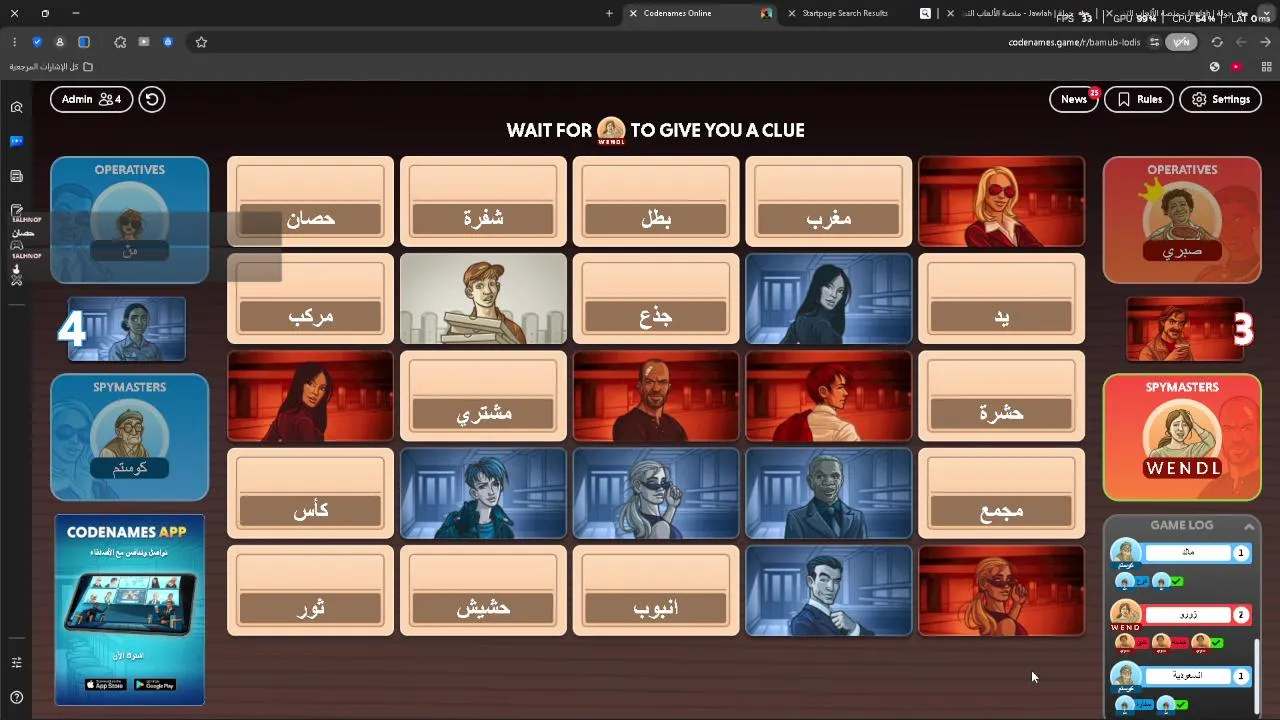Open the Rules page

1139,99
